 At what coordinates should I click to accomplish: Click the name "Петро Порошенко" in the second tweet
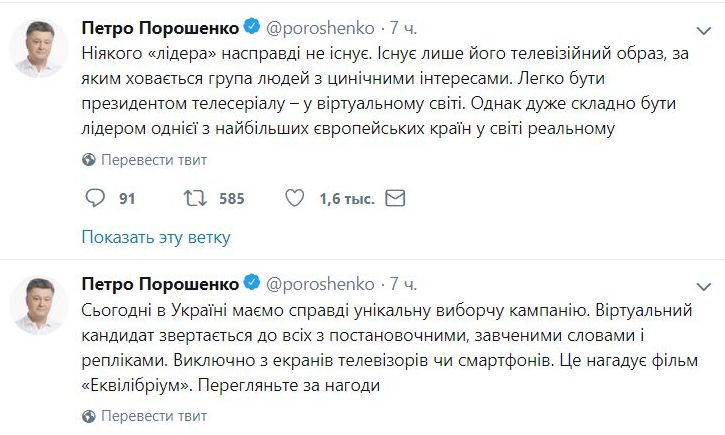160,285
